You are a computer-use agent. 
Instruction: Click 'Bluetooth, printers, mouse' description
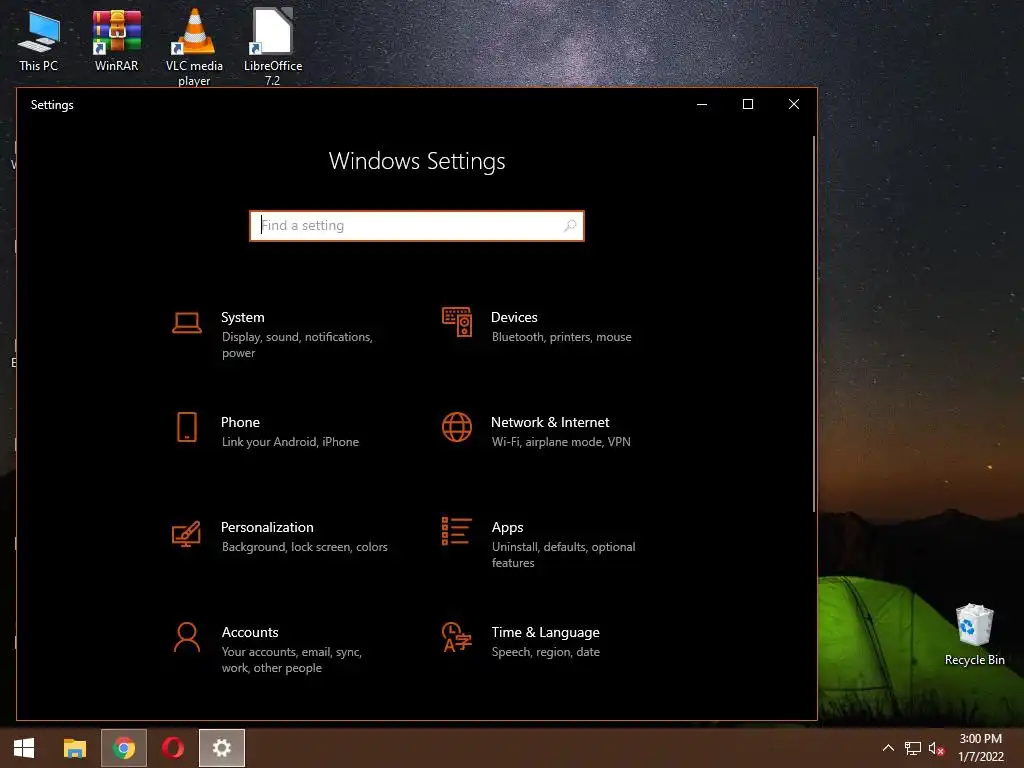(562, 337)
